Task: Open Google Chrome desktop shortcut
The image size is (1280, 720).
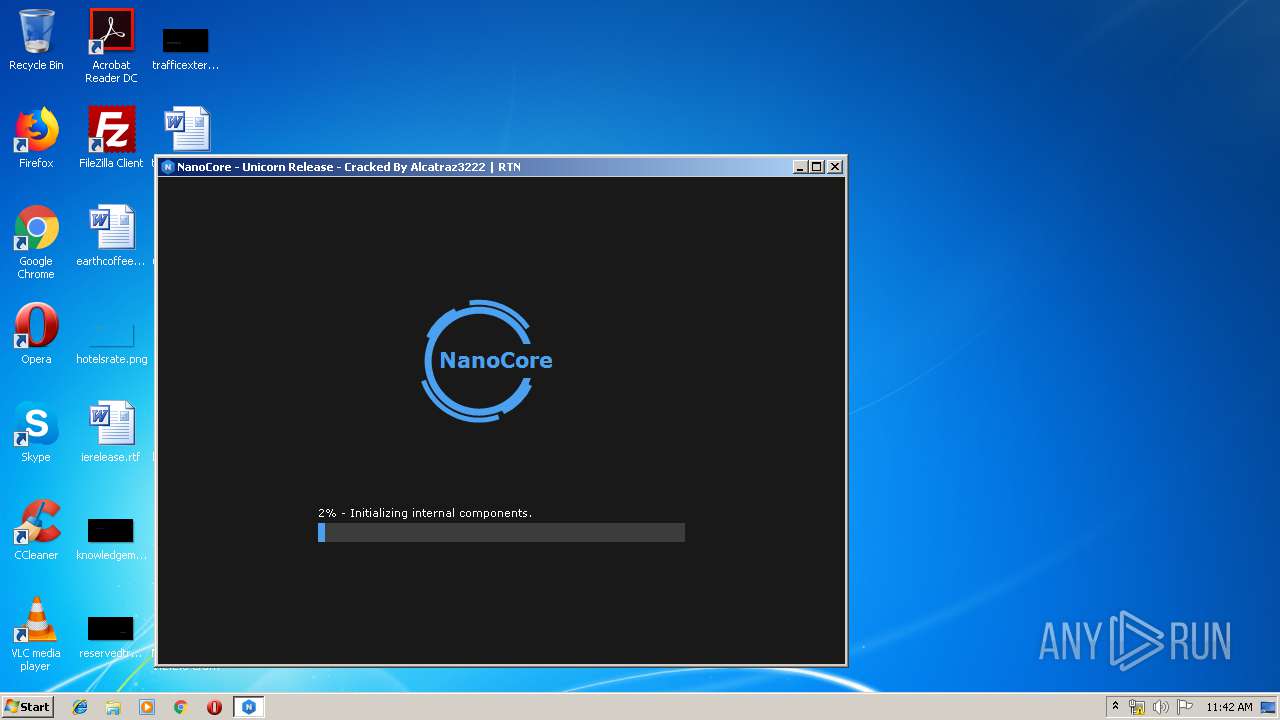Action: (36, 242)
